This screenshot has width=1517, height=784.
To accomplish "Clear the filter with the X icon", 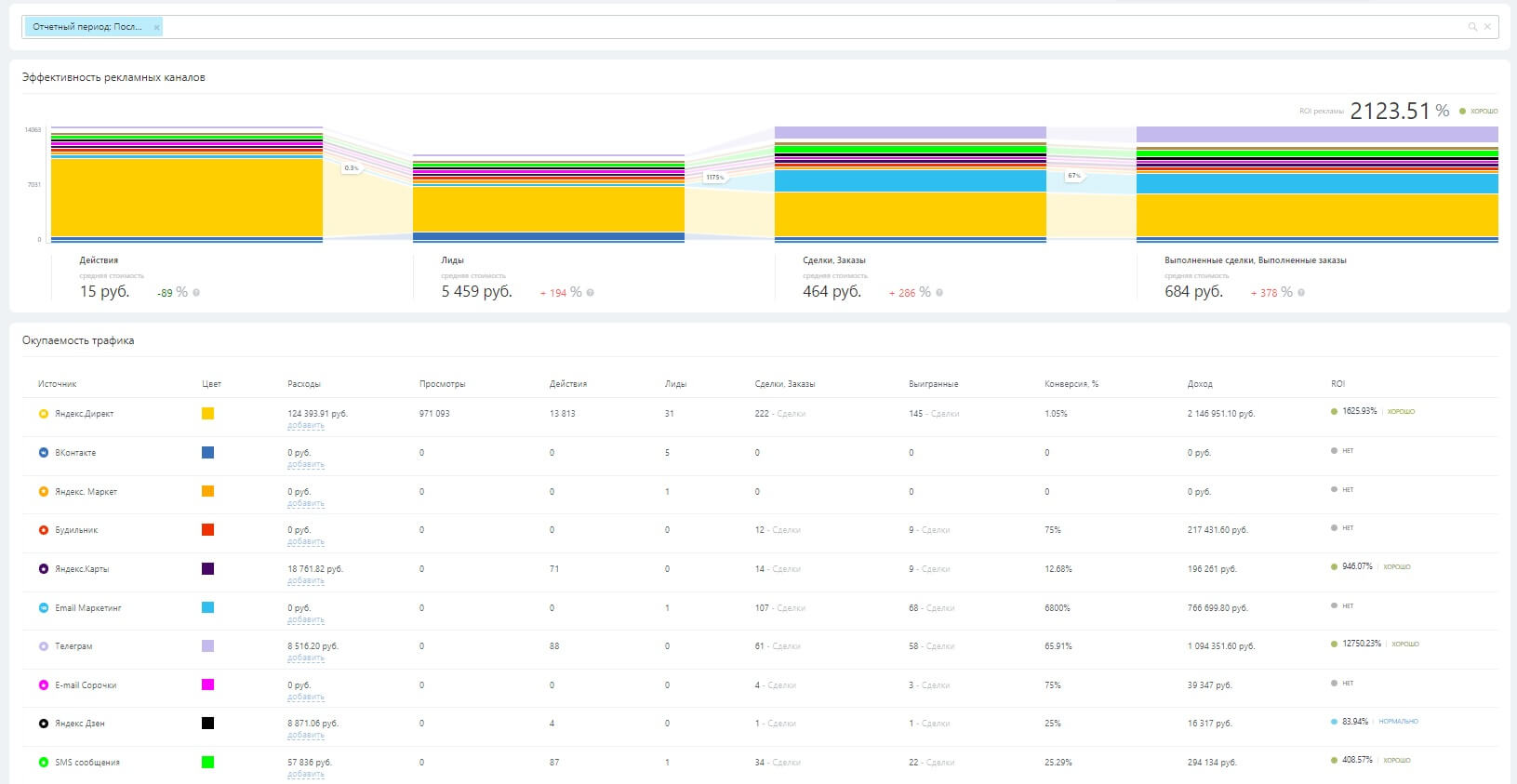I will (x=1487, y=27).
